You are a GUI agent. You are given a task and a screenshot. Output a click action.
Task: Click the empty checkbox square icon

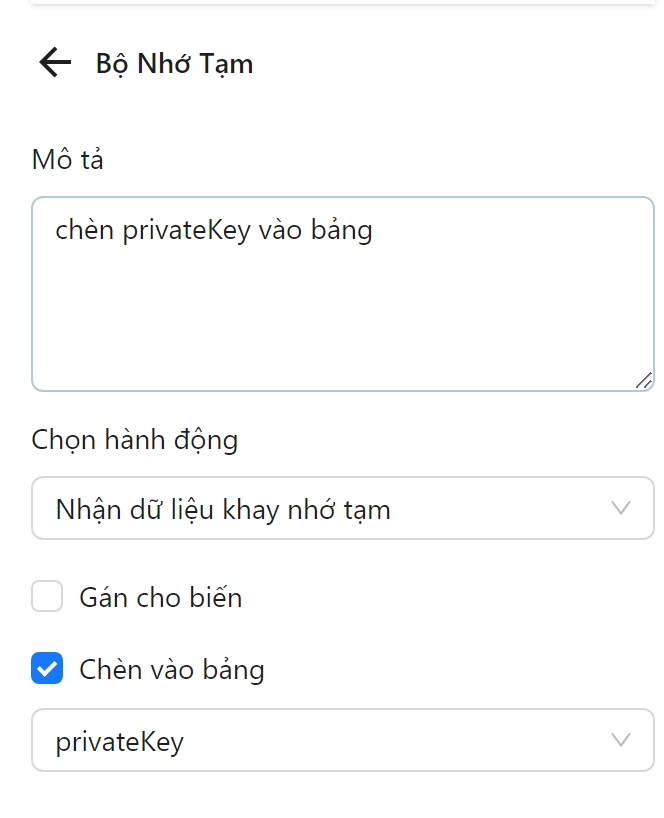46,596
